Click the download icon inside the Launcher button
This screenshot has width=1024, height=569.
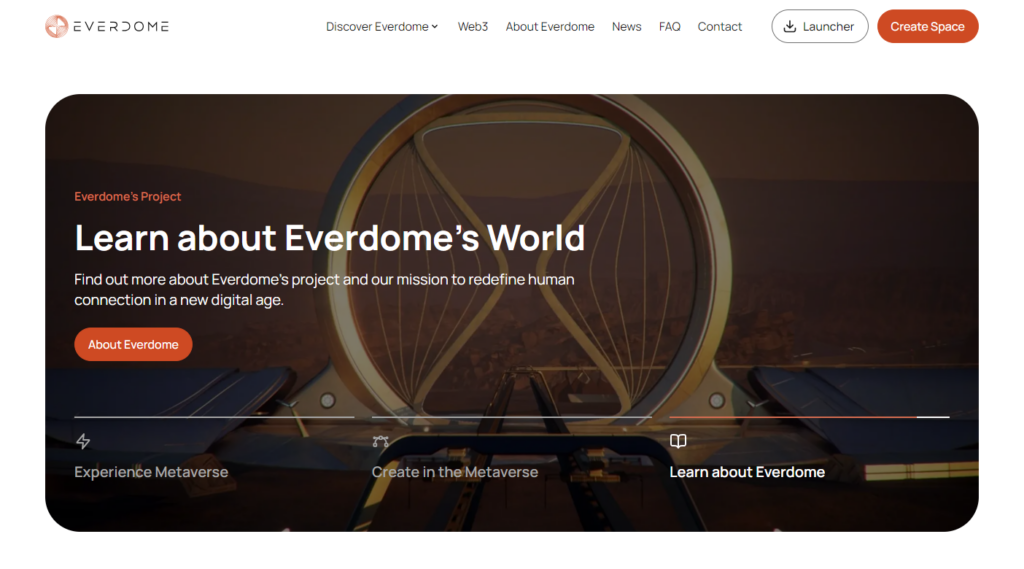click(x=789, y=26)
